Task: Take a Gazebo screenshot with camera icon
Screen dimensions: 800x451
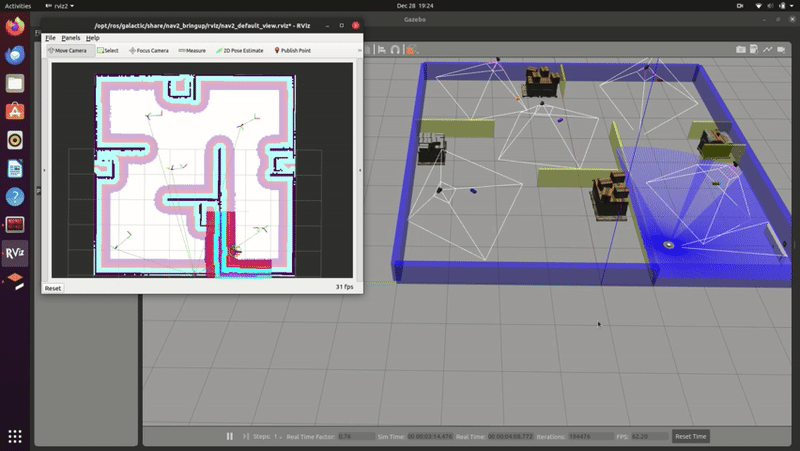Action: (741, 49)
